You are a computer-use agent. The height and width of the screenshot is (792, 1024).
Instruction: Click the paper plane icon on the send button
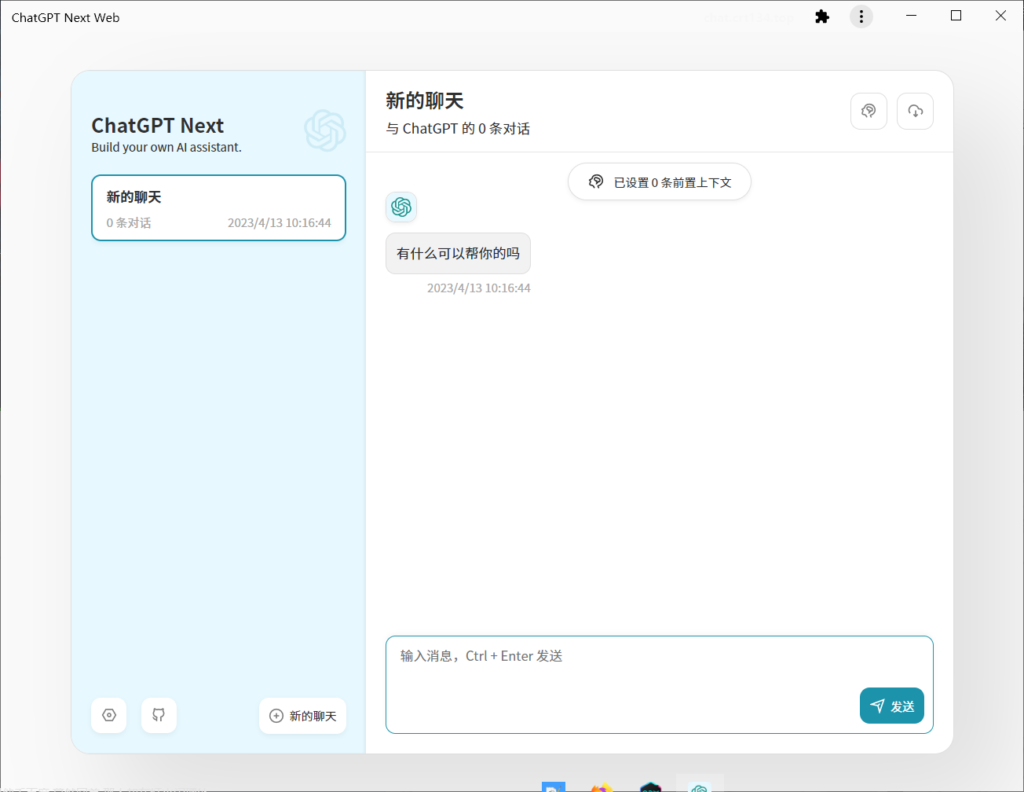[x=878, y=705]
